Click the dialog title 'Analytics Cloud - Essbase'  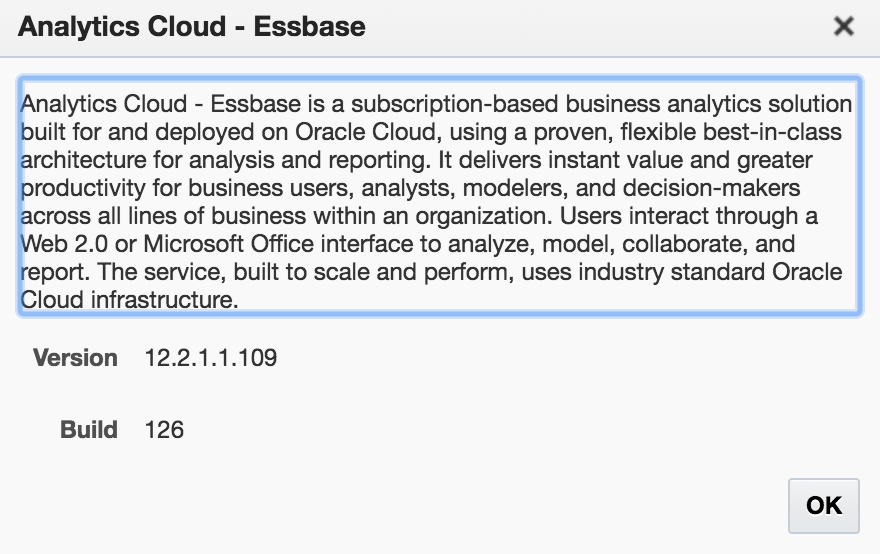pyautogui.click(x=192, y=27)
